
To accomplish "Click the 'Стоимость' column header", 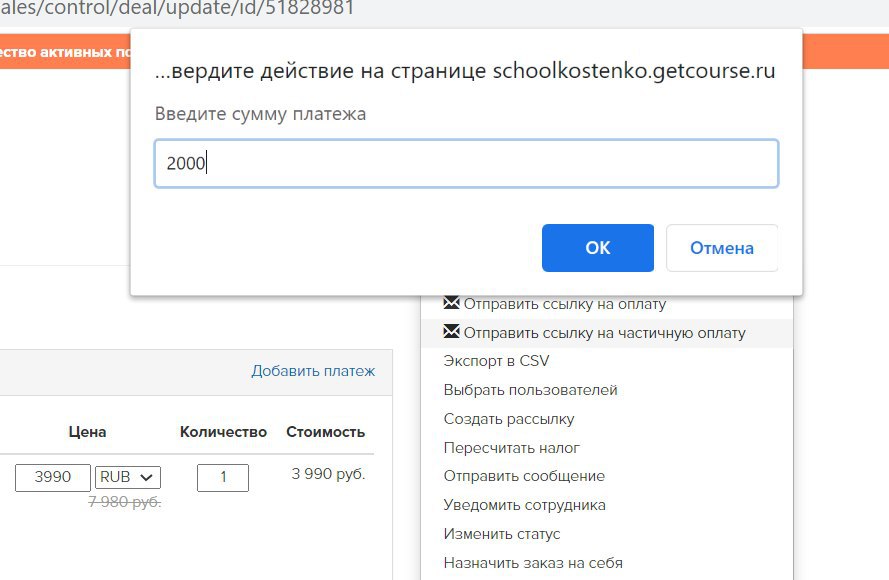I will [325, 432].
